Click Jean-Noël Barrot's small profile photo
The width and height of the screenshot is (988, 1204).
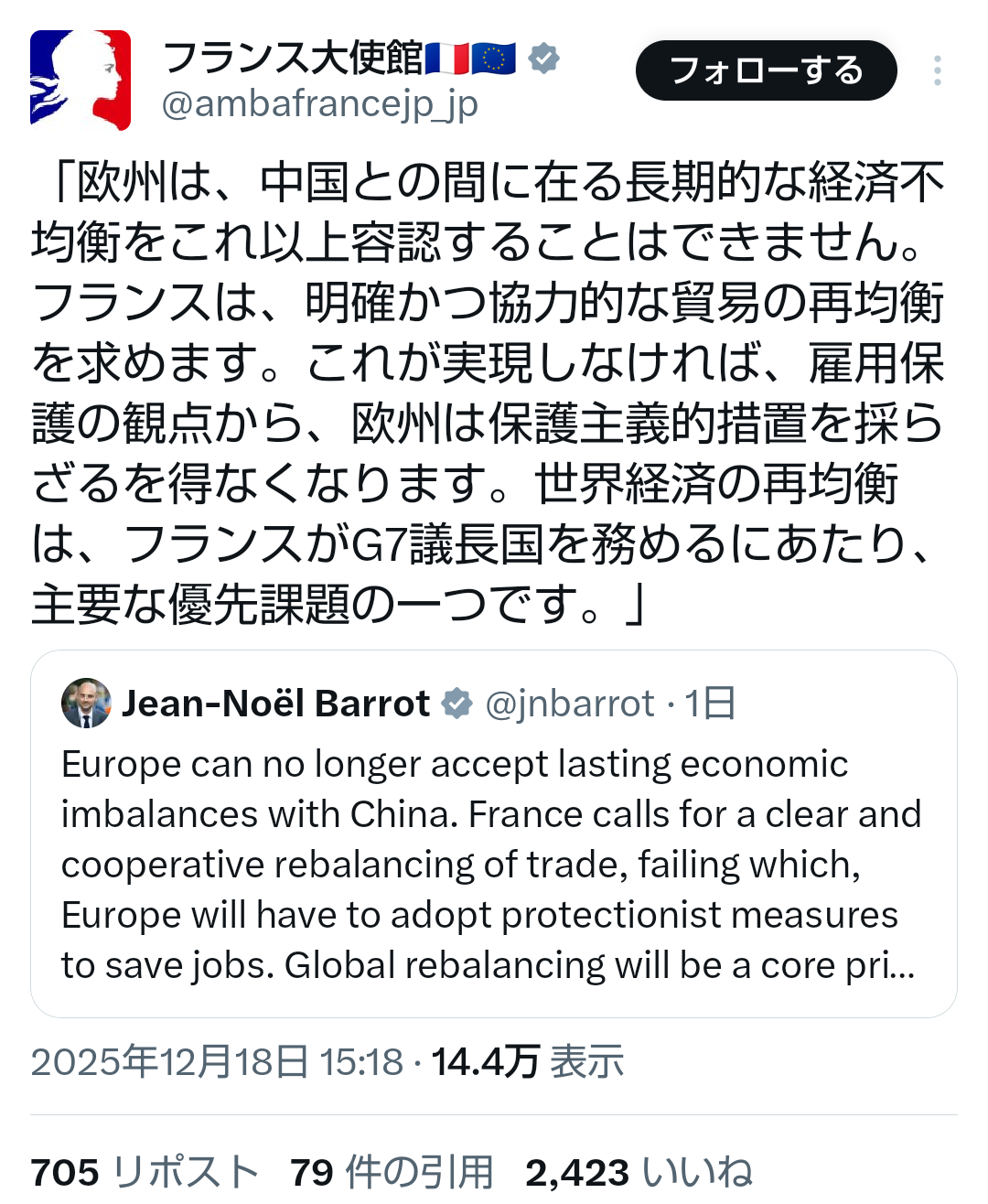(86, 704)
